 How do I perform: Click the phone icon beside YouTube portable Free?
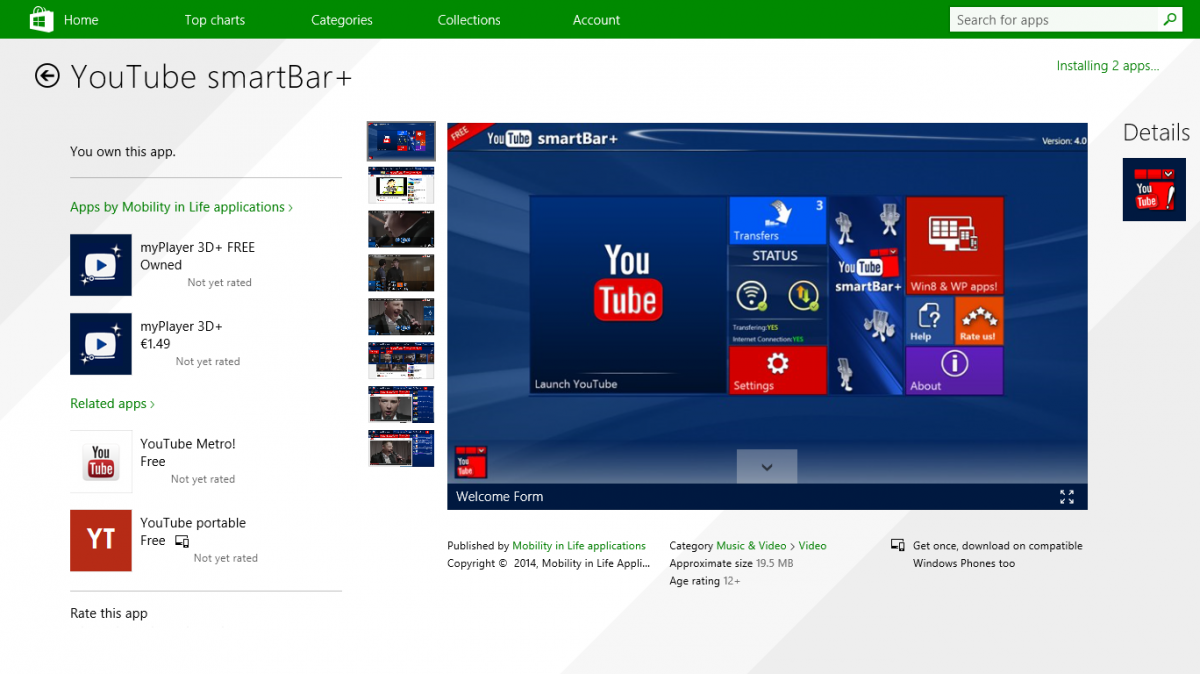[182, 541]
